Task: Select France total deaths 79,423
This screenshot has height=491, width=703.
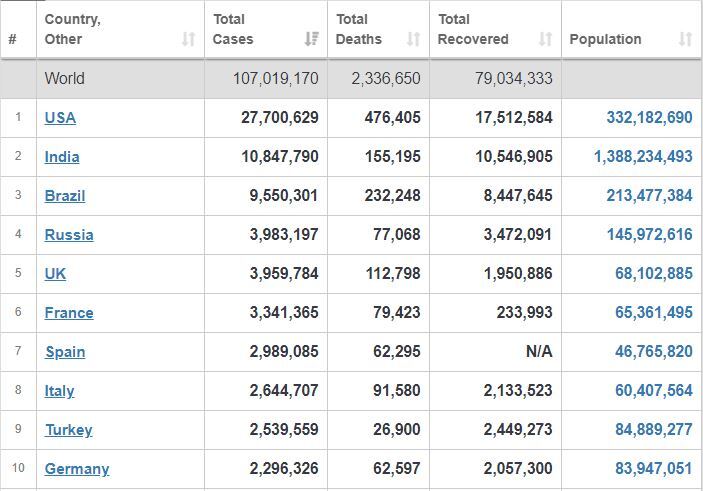Action: click(397, 313)
